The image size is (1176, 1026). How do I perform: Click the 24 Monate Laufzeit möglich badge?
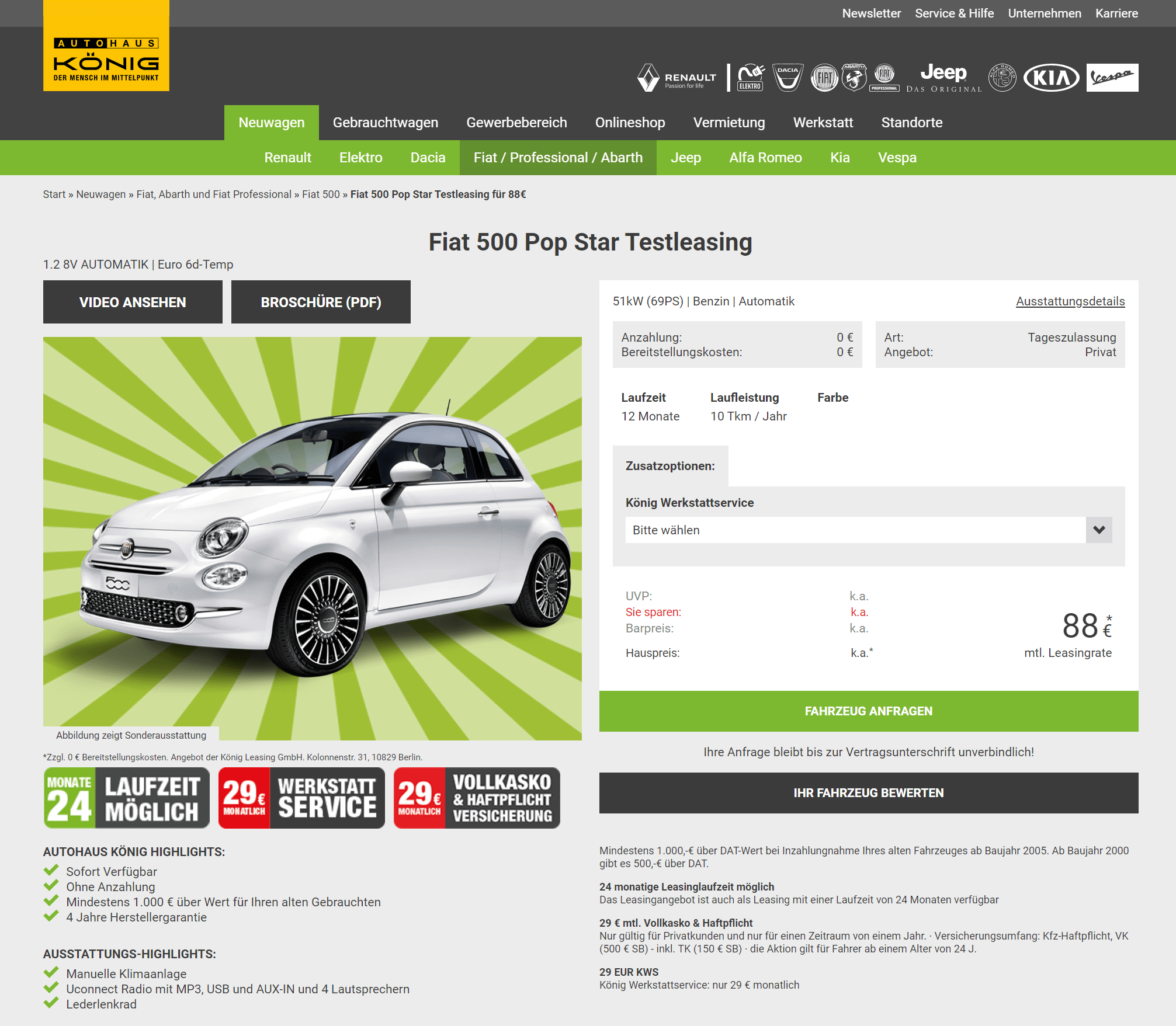tap(127, 798)
